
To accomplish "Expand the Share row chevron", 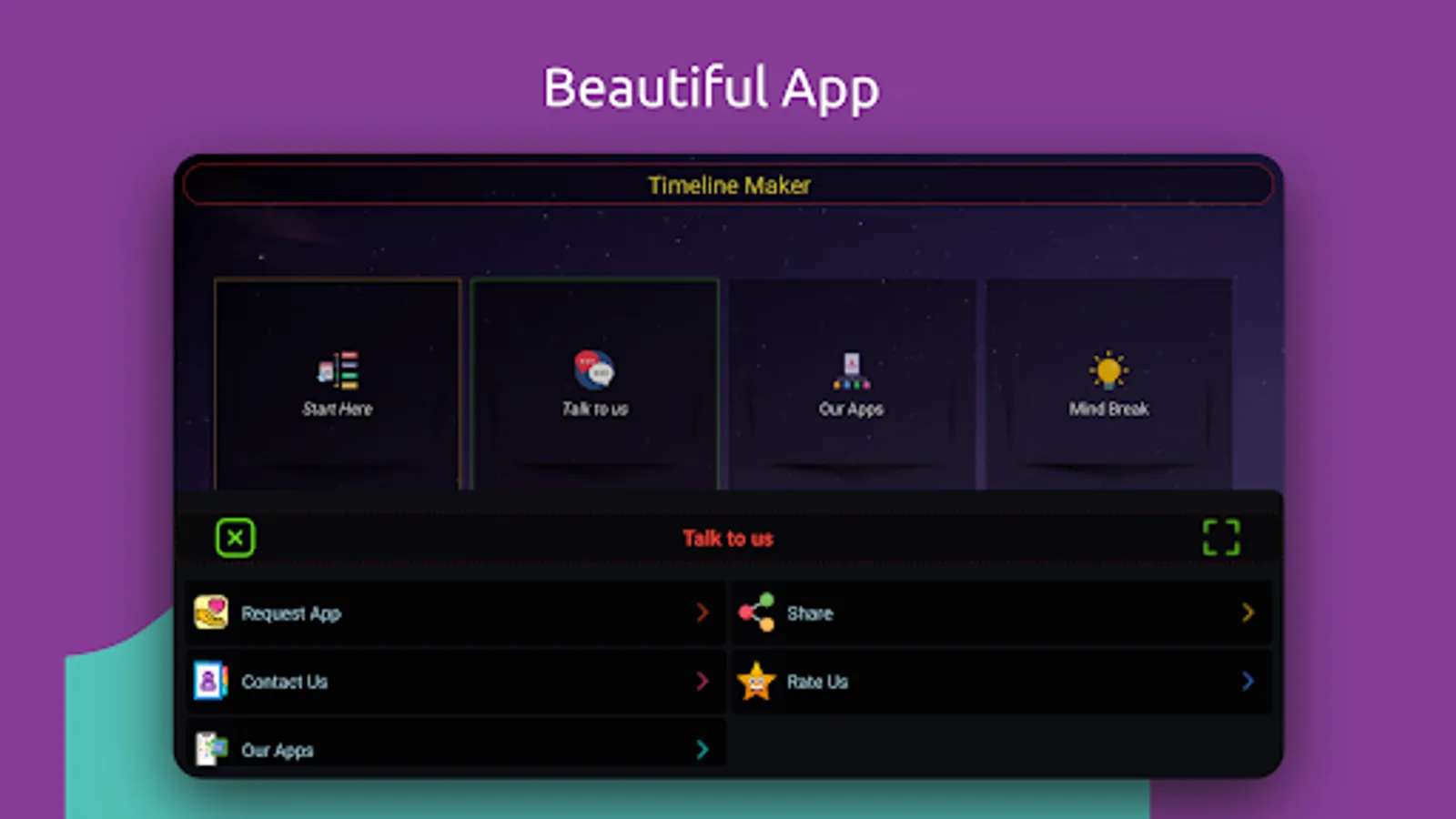I will pyautogui.click(x=1248, y=612).
